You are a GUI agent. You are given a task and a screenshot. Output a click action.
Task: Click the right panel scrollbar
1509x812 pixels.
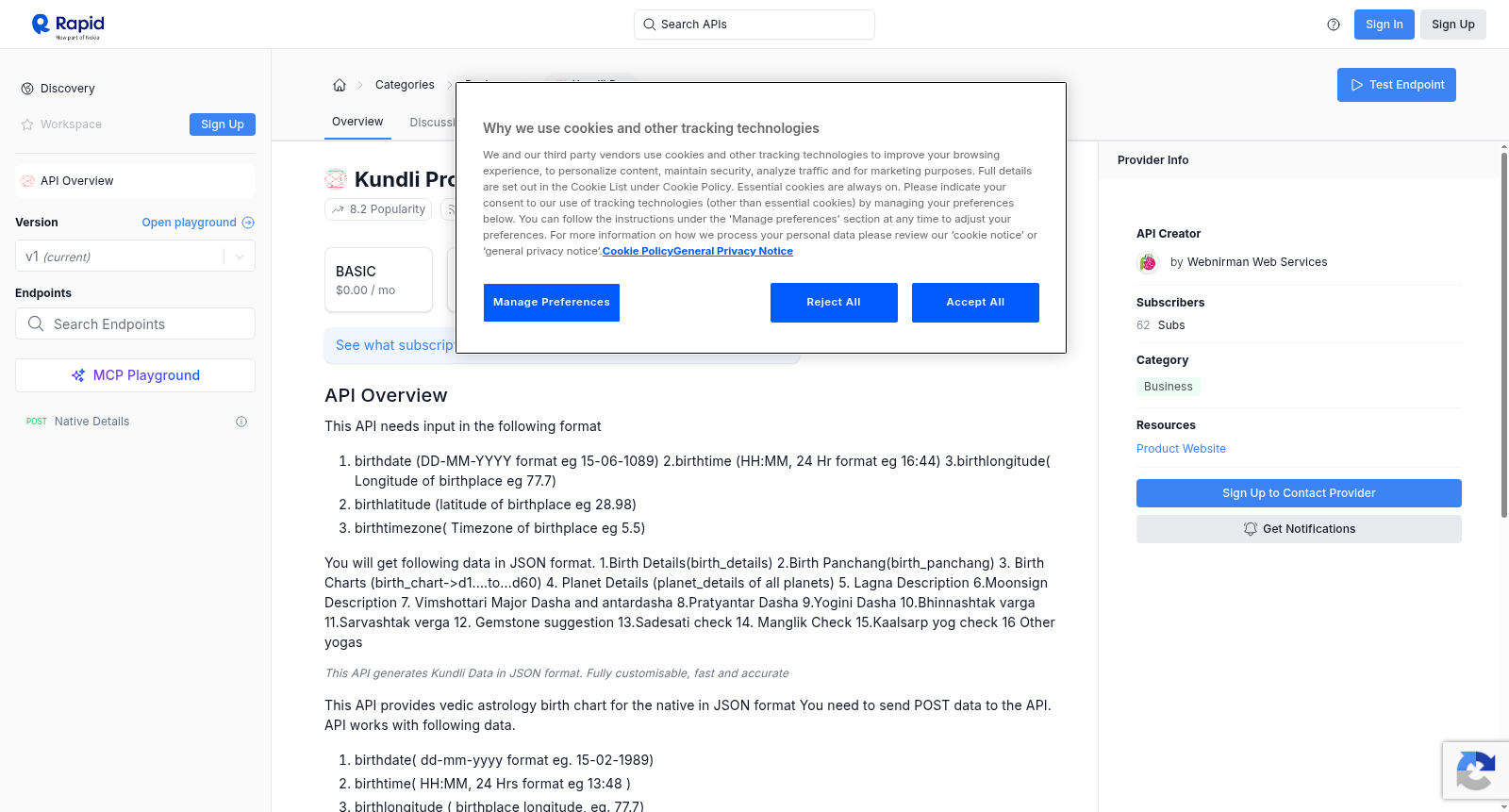pyautogui.click(x=1503, y=335)
